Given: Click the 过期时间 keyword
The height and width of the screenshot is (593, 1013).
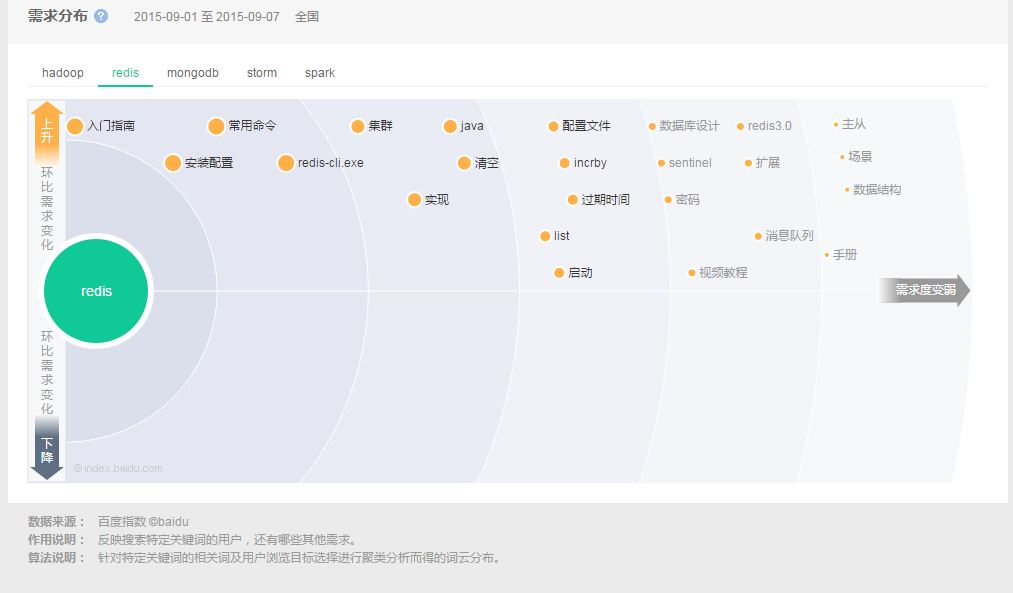Looking at the screenshot, I should (599, 200).
